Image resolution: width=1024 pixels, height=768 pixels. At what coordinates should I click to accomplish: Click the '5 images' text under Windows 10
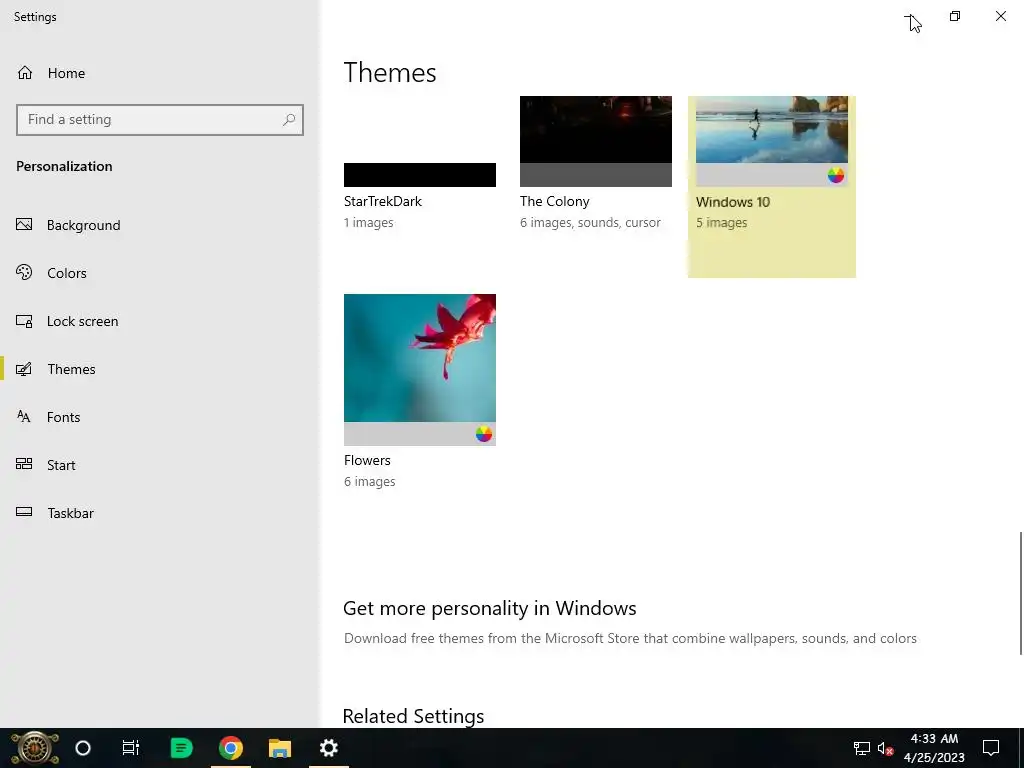coord(722,223)
